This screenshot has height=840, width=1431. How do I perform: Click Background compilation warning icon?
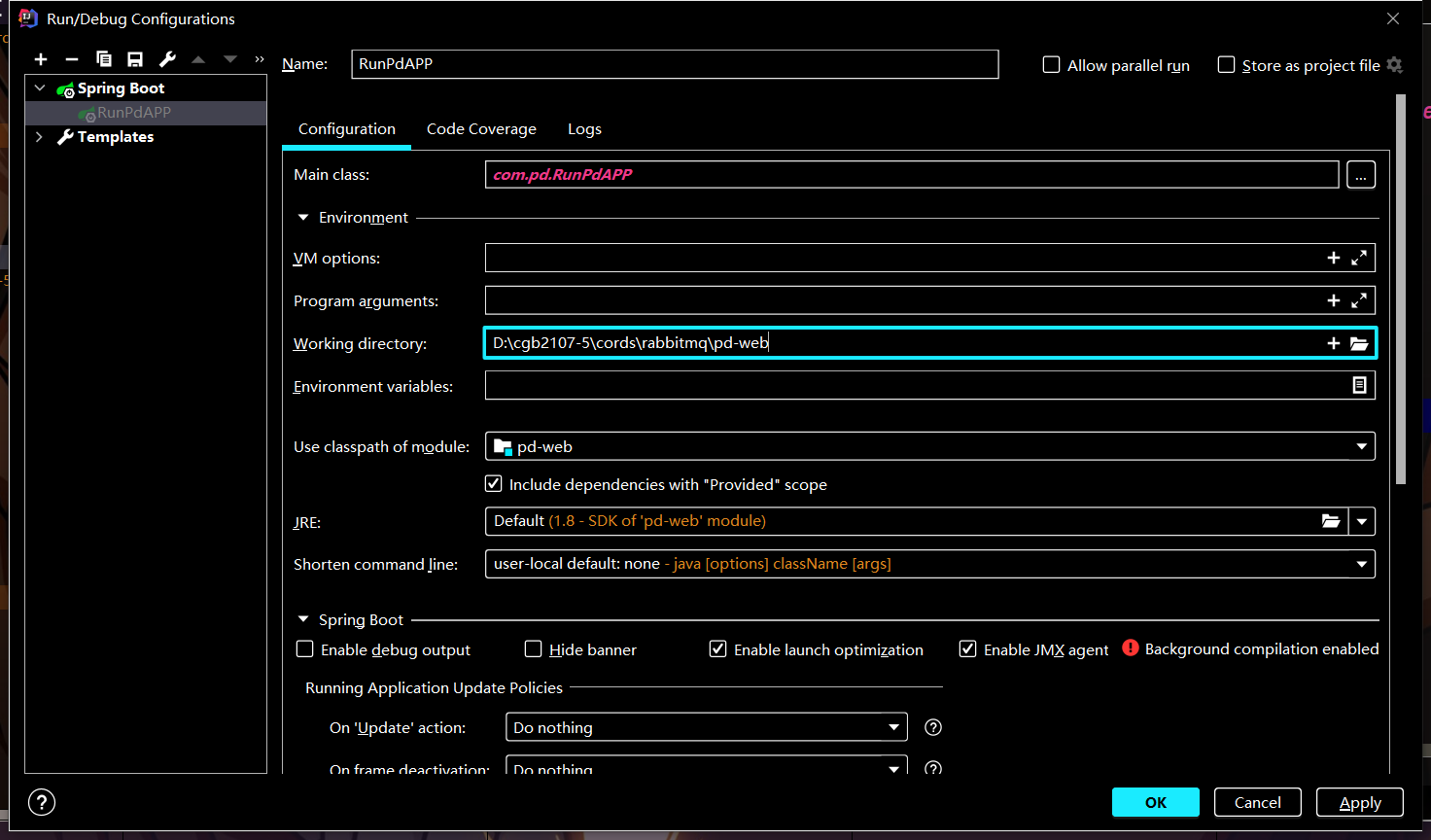click(1131, 647)
